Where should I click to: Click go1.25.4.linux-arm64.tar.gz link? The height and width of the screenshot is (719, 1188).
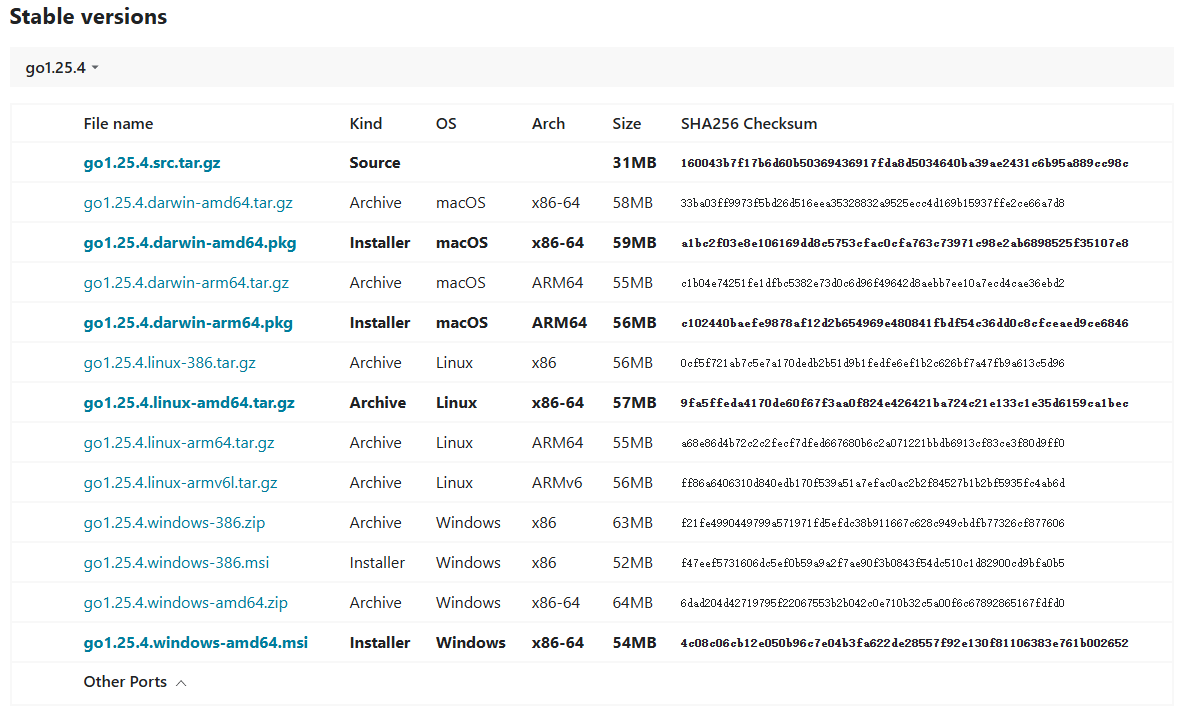179,443
